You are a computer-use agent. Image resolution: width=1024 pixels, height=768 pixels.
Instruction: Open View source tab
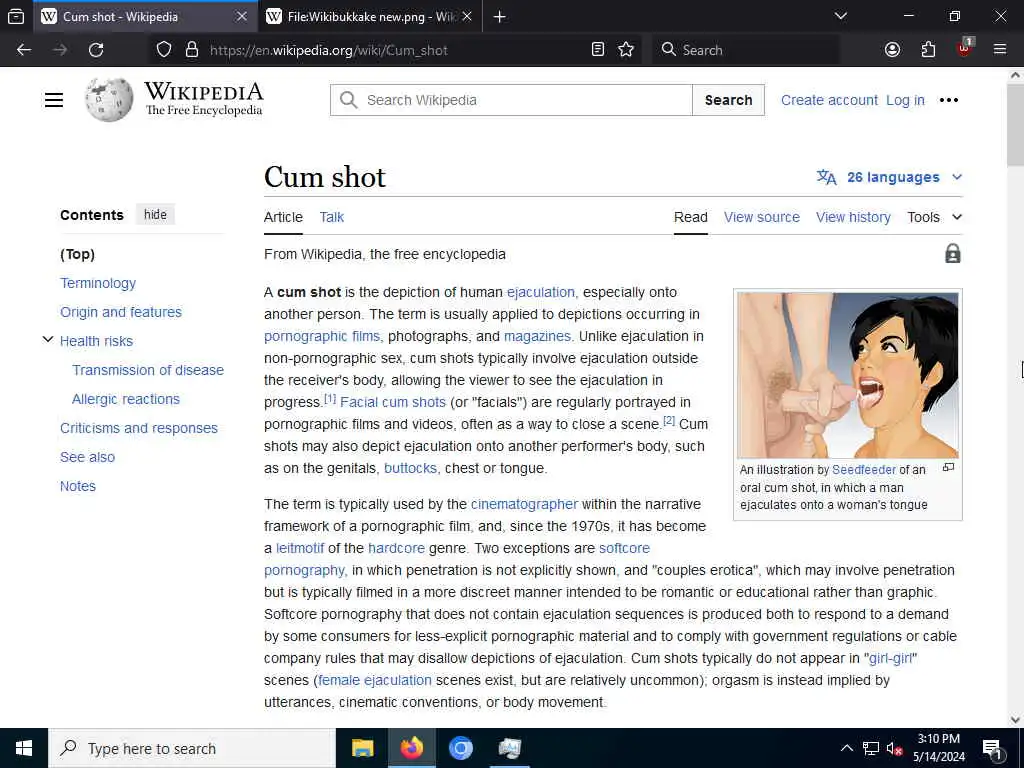pos(761,217)
